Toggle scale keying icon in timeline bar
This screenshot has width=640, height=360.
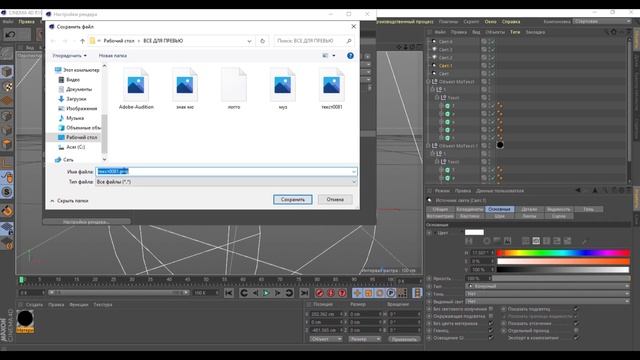coord(368,293)
